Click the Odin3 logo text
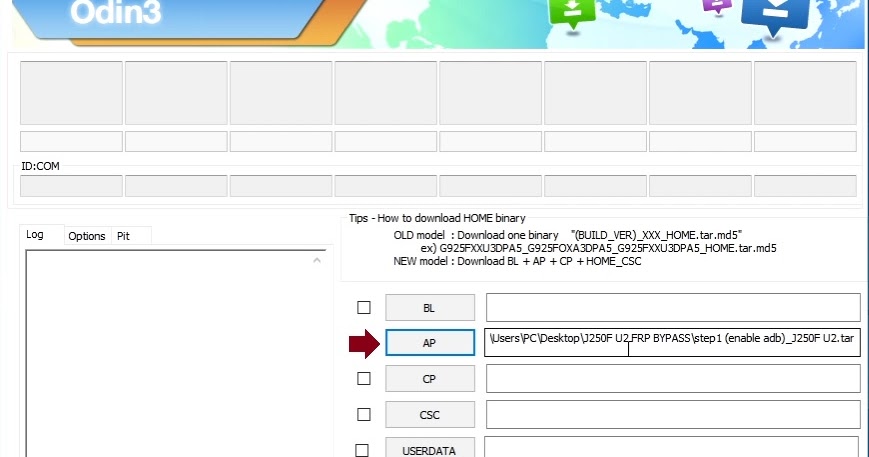The width and height of the screenshot is (869, 457). click(115, 12)
